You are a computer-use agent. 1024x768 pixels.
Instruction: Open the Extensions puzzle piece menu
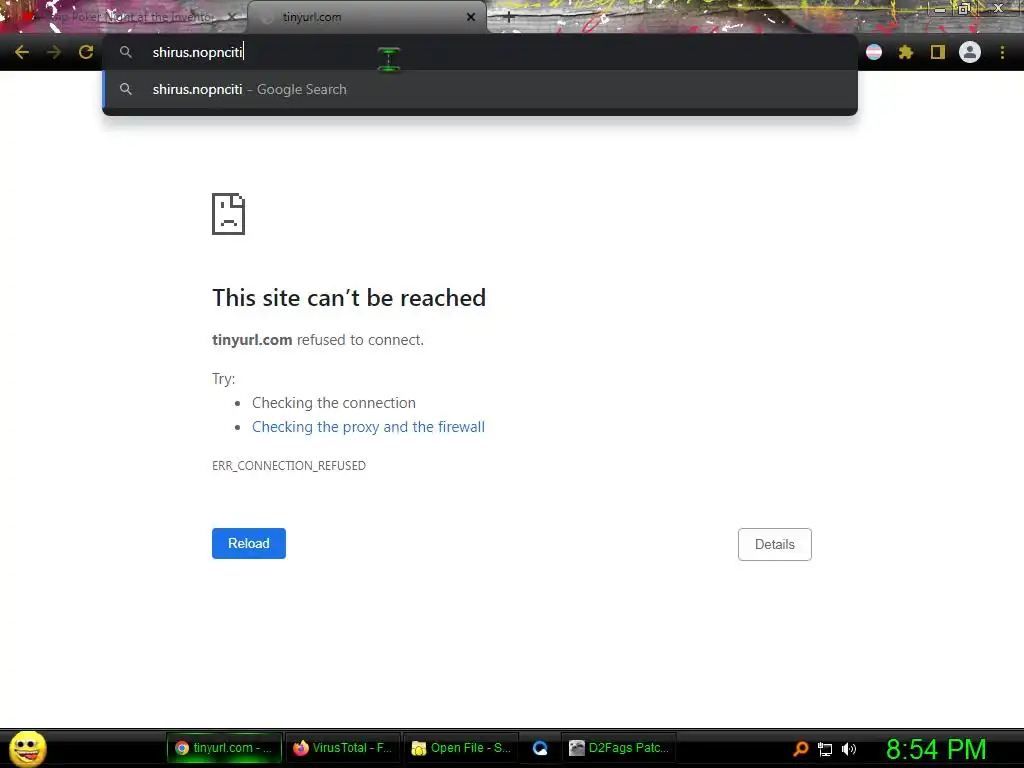click(x=906, y=52)
